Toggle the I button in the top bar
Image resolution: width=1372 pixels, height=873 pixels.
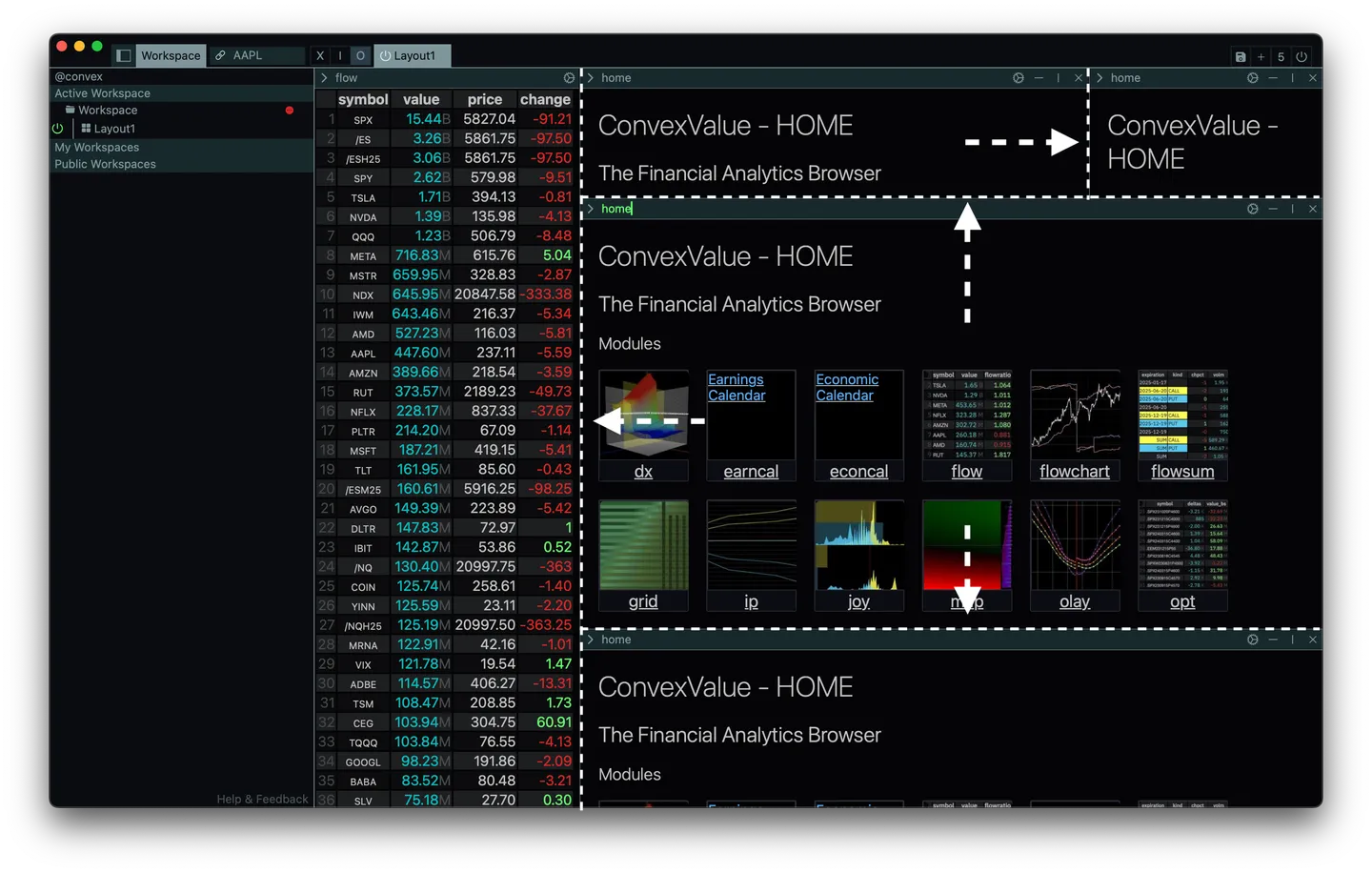tap(340, 56)
